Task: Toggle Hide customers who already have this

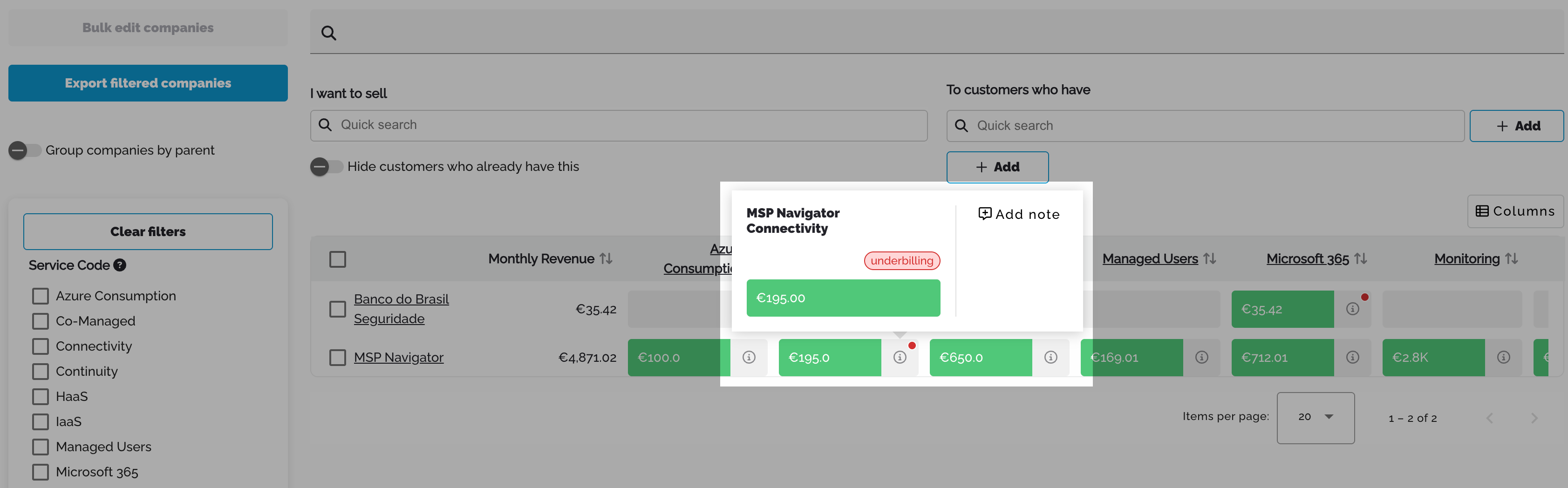Action: (326, 167)
